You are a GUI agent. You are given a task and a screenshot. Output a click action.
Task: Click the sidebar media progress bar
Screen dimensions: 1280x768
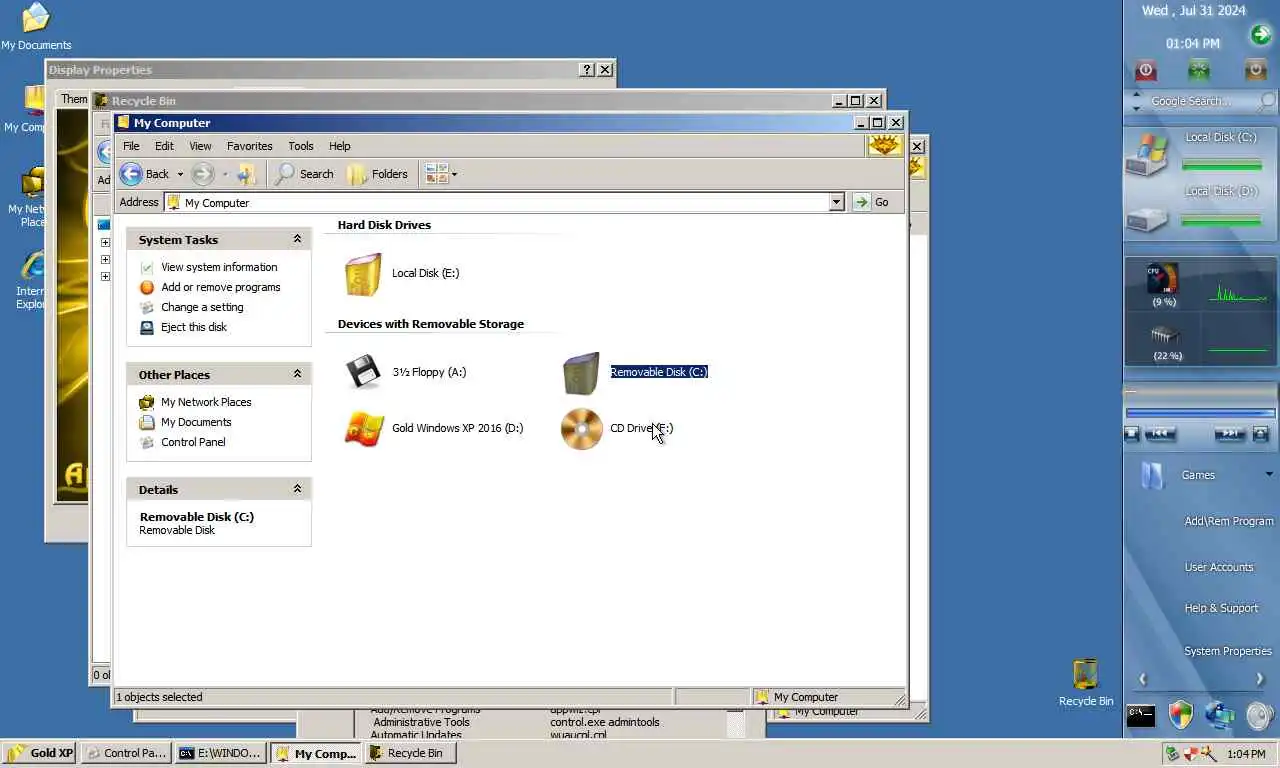point(1200,413)
